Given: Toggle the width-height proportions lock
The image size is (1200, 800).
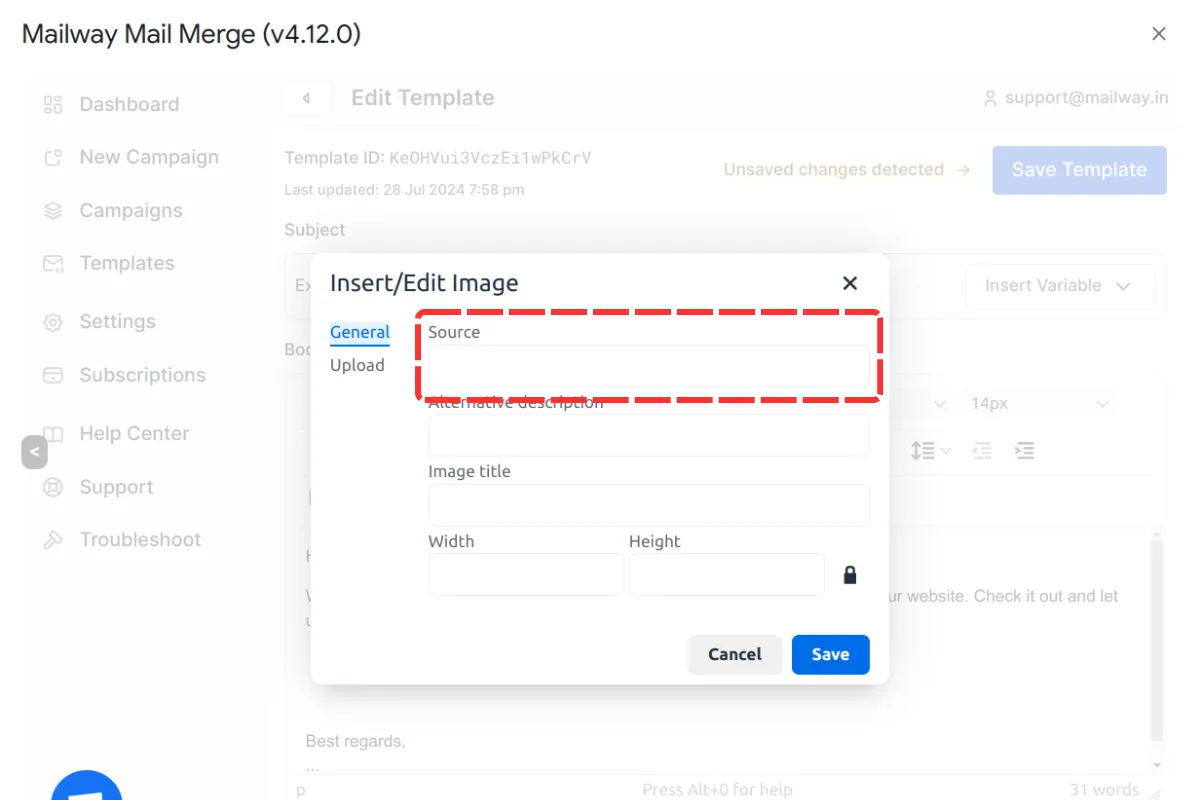Looking at the screenshot, I should 850,574.
